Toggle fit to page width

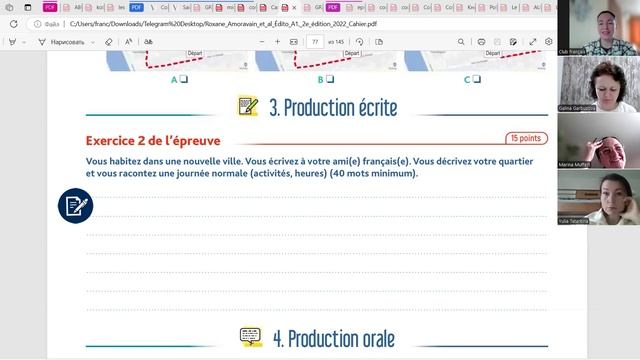click(293, 42)
